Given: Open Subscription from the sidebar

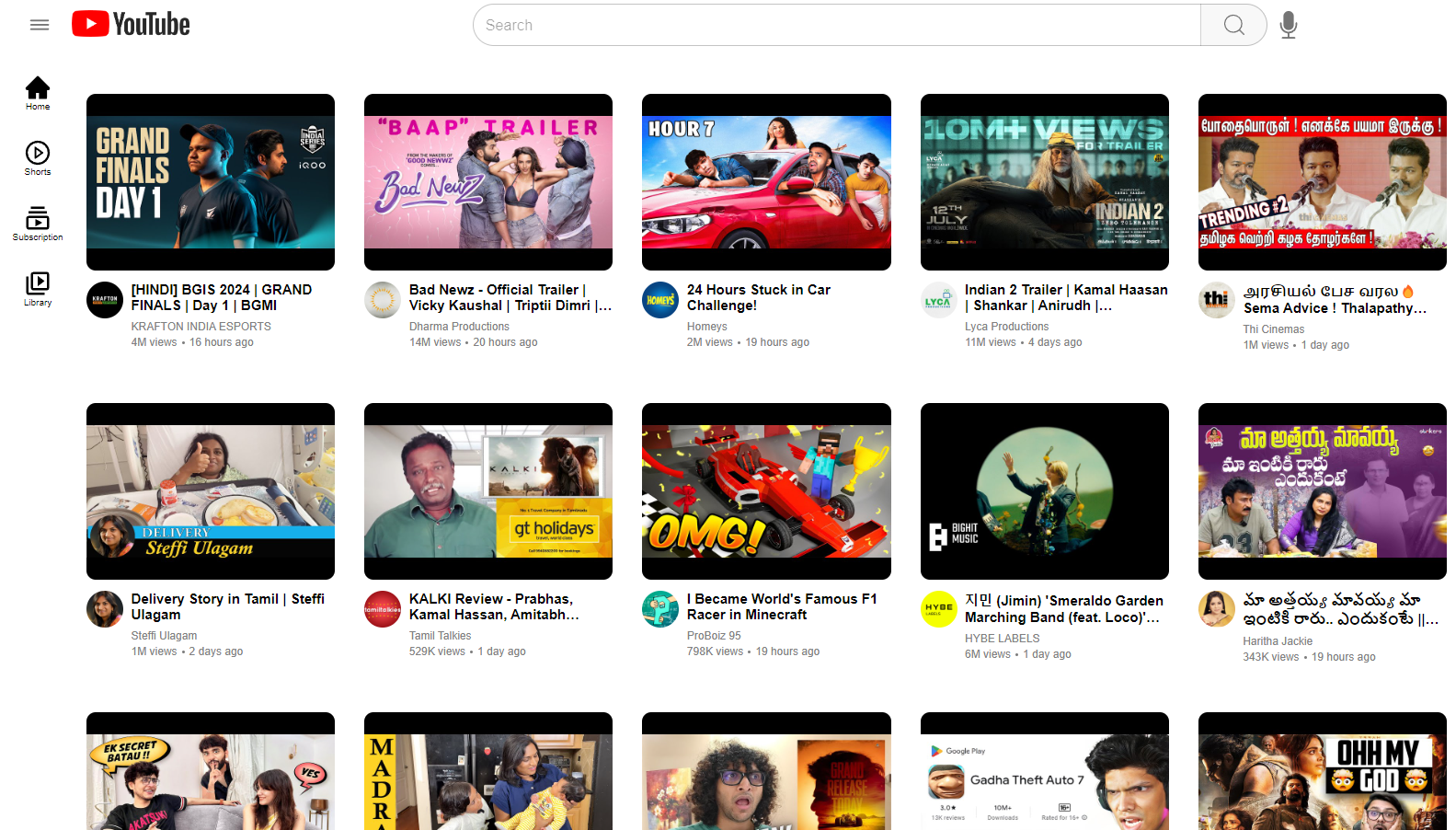Looking at the screenshot, I should [x=38, y=224].
